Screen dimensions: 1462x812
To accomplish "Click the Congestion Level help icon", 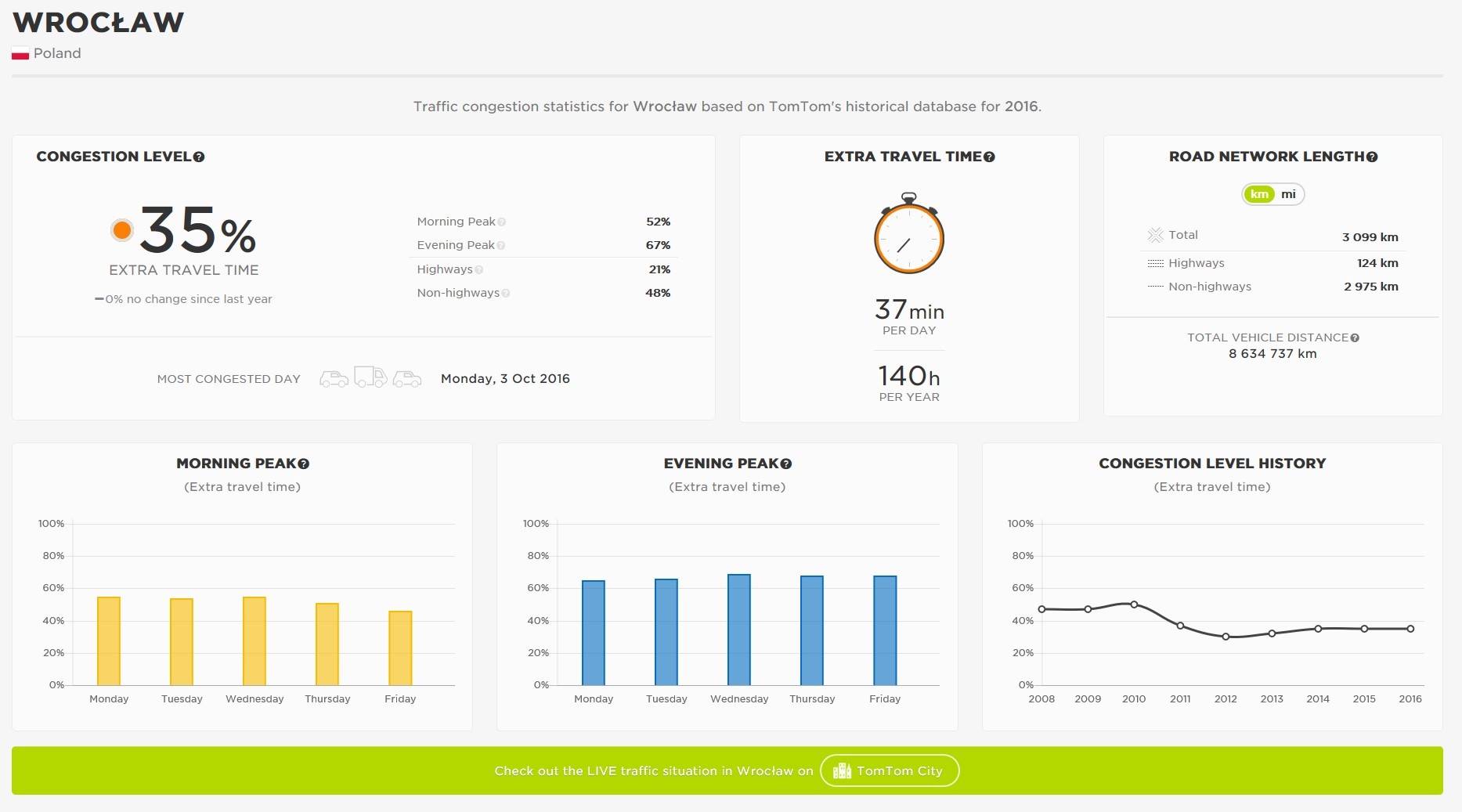I will (199, 157).
